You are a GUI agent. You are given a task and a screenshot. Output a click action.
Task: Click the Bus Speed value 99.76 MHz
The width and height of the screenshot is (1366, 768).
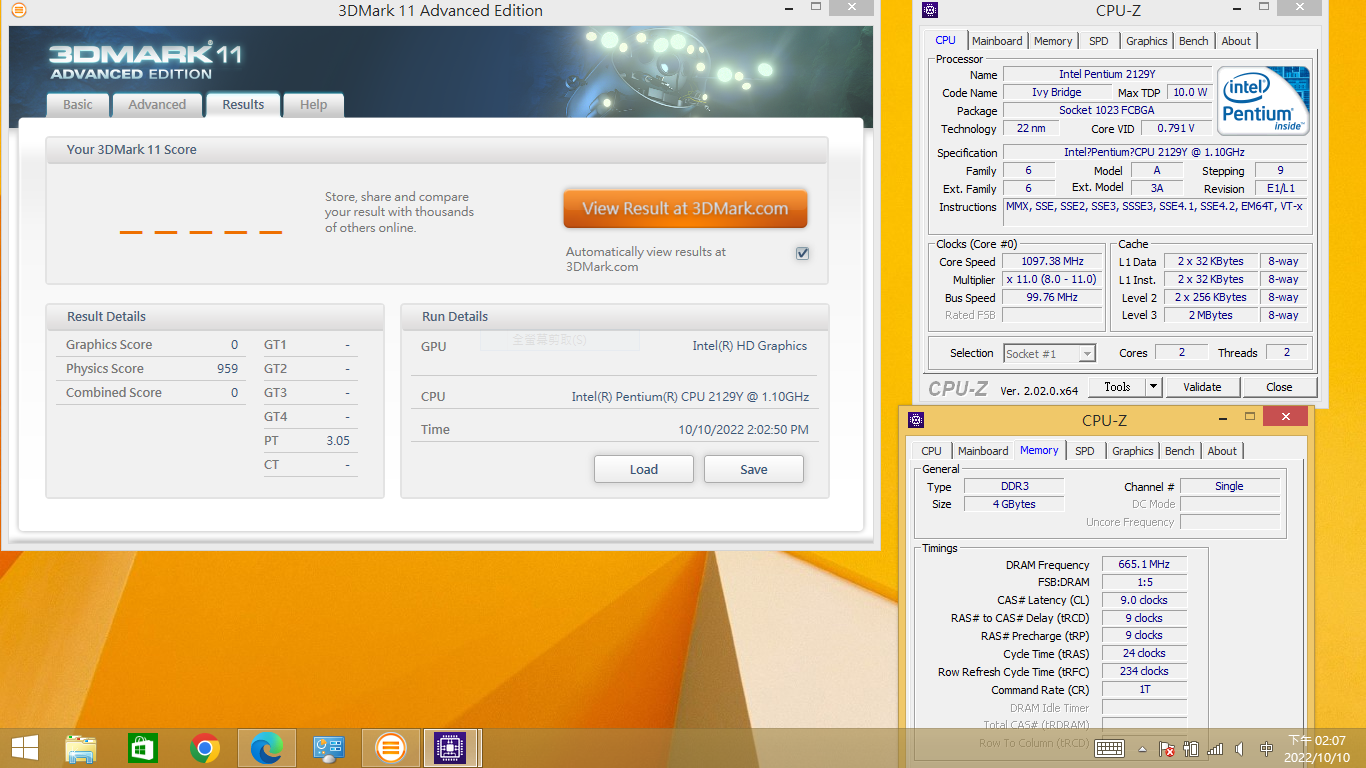pyautogui.click(x=1052, y=297)
